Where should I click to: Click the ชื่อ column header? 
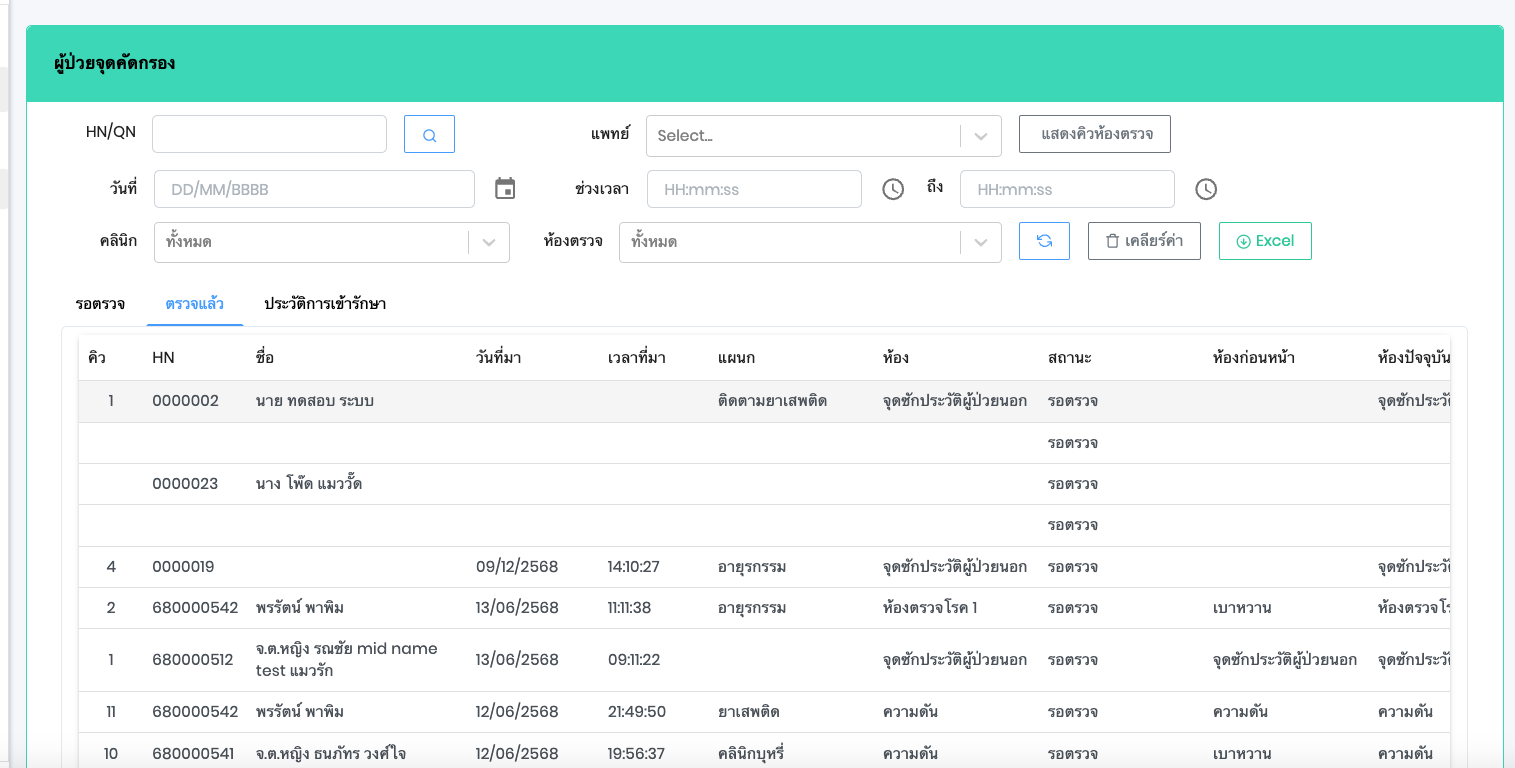pyautogui.click(x=265, y=358)
